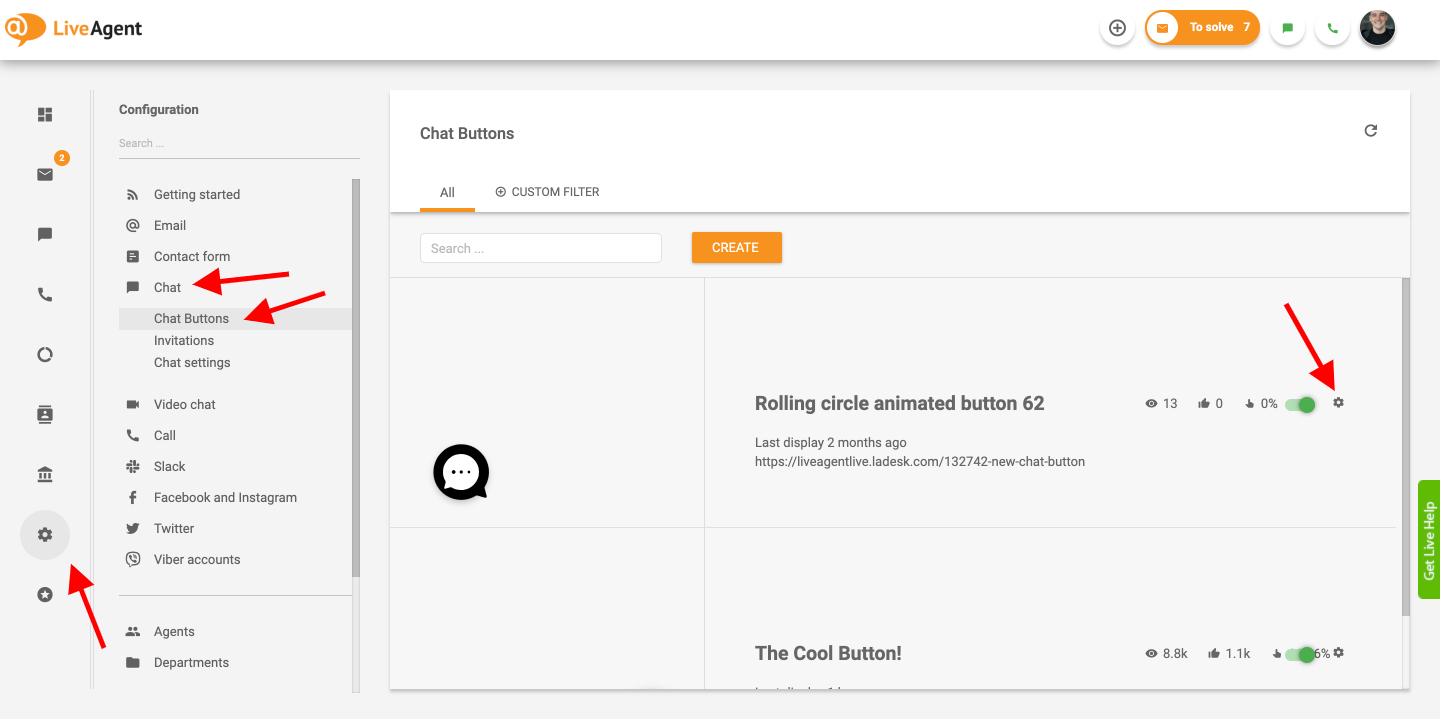This screenshot has height=719, width=1440.
Task: Open the Configuration gear in left sidebar
Action: 45,535
